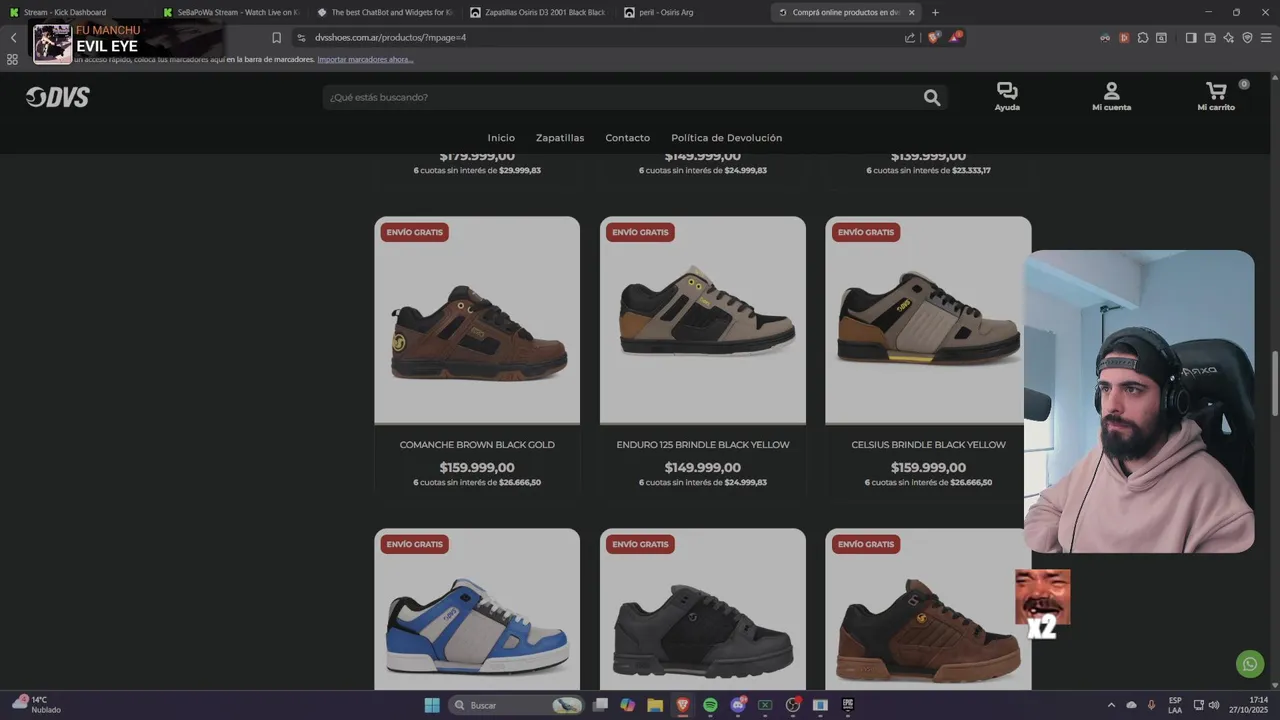This screenshot has height=720, width=1280.
Task: Open the Brave Rewards triangle icon
Action: click(956, 37)
